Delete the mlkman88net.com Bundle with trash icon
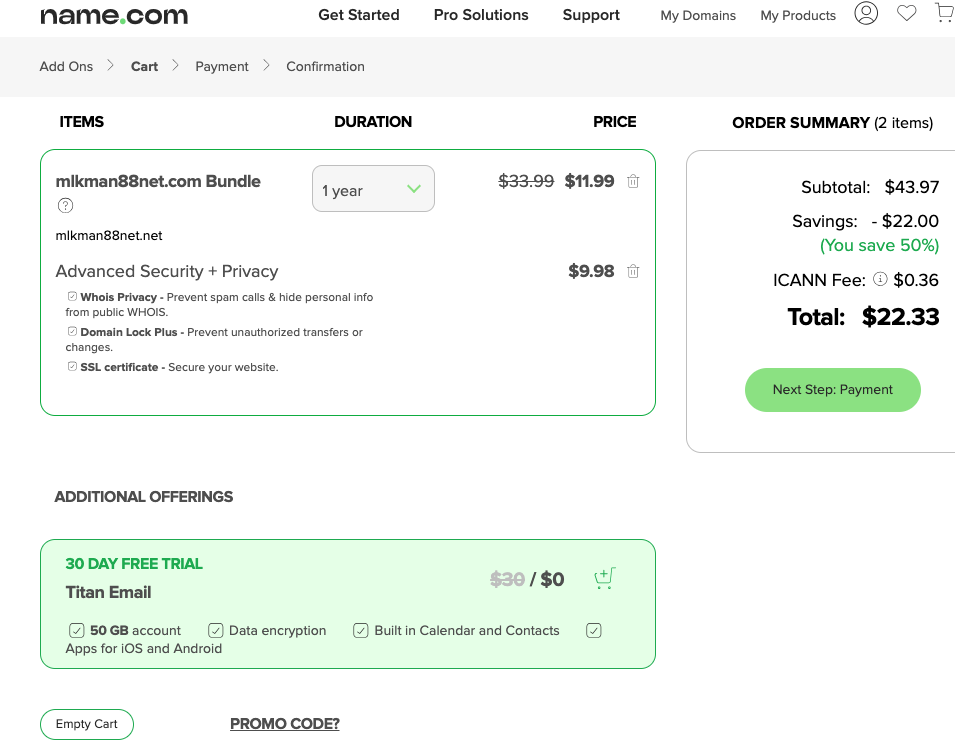 click(633, 181)
